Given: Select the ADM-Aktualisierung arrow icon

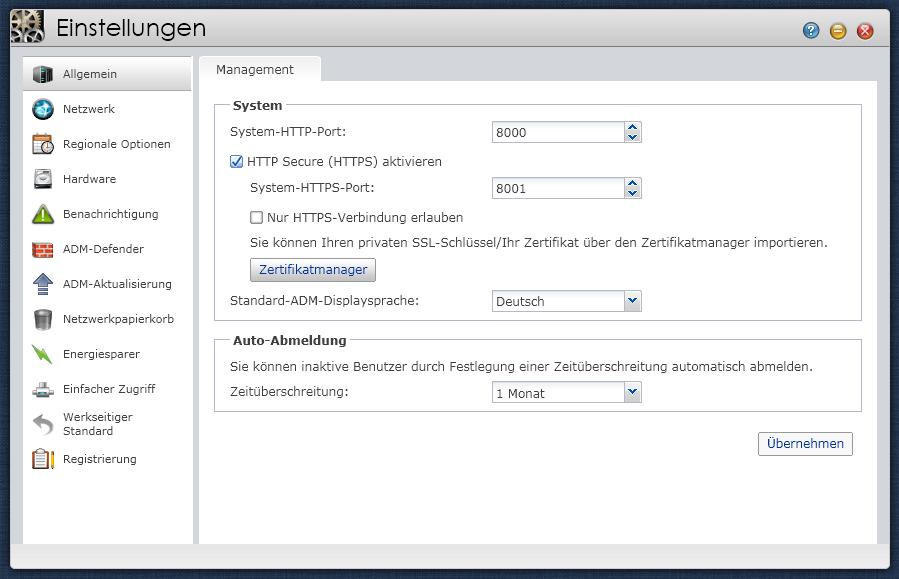Looking at the screenshot, I should pos(43,284).
